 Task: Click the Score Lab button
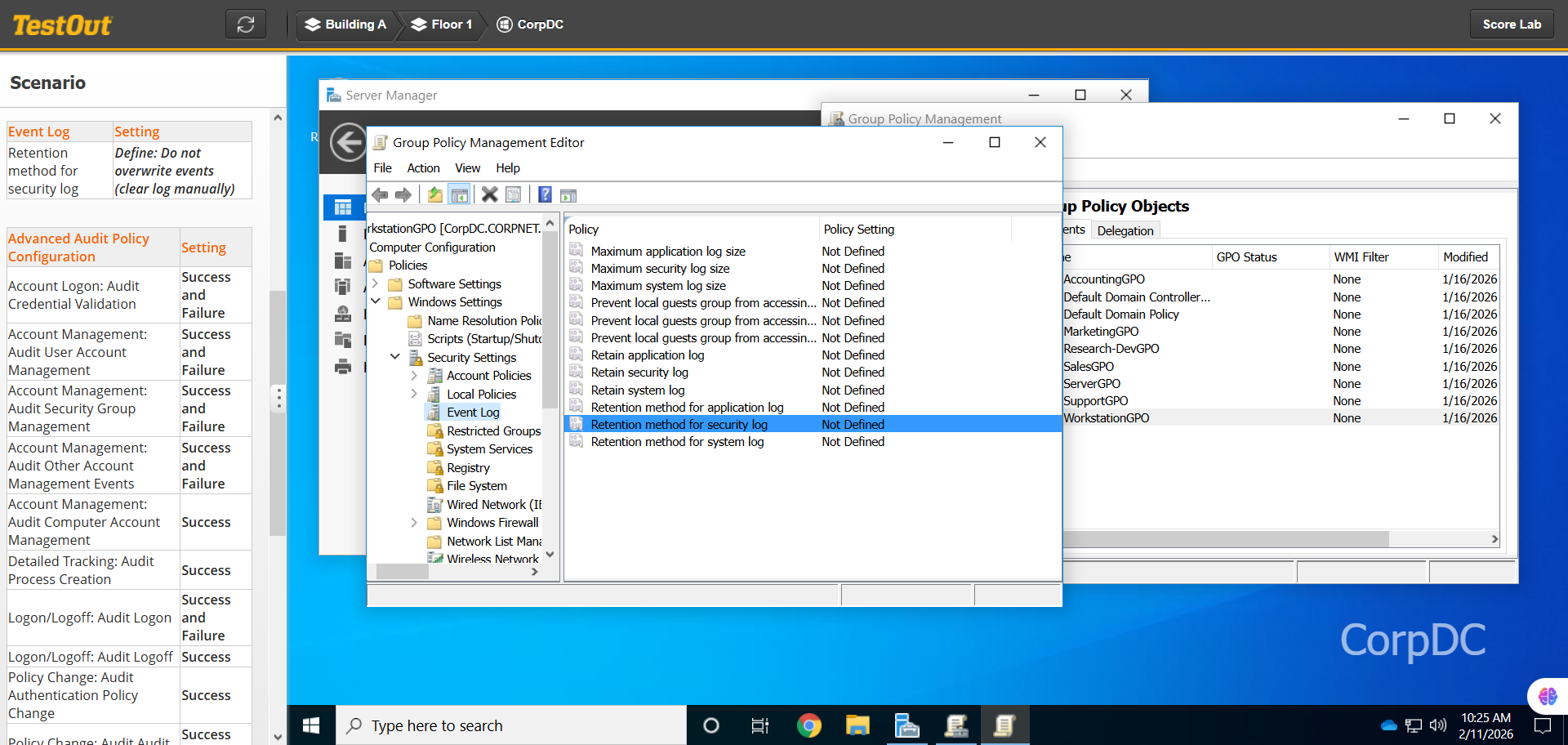1511,25
